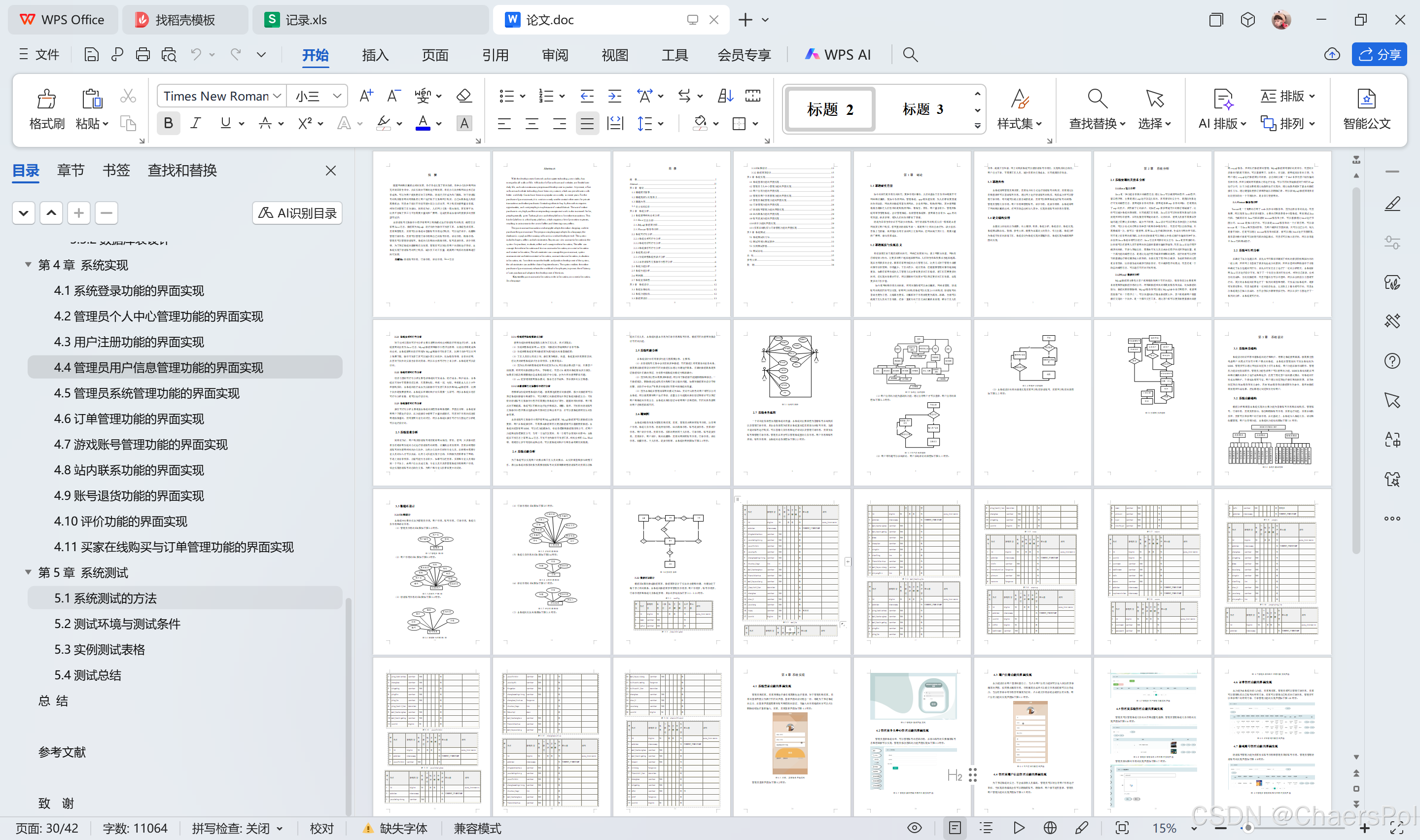Click the Paste (粘贴) clipboard icon
Viewport: 1420px width, 840px height.
click(91, 99)
